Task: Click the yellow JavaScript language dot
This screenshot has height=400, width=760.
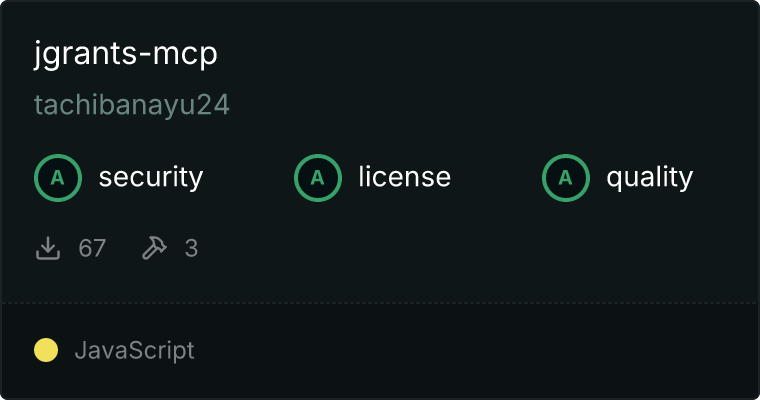Action: 46,350
